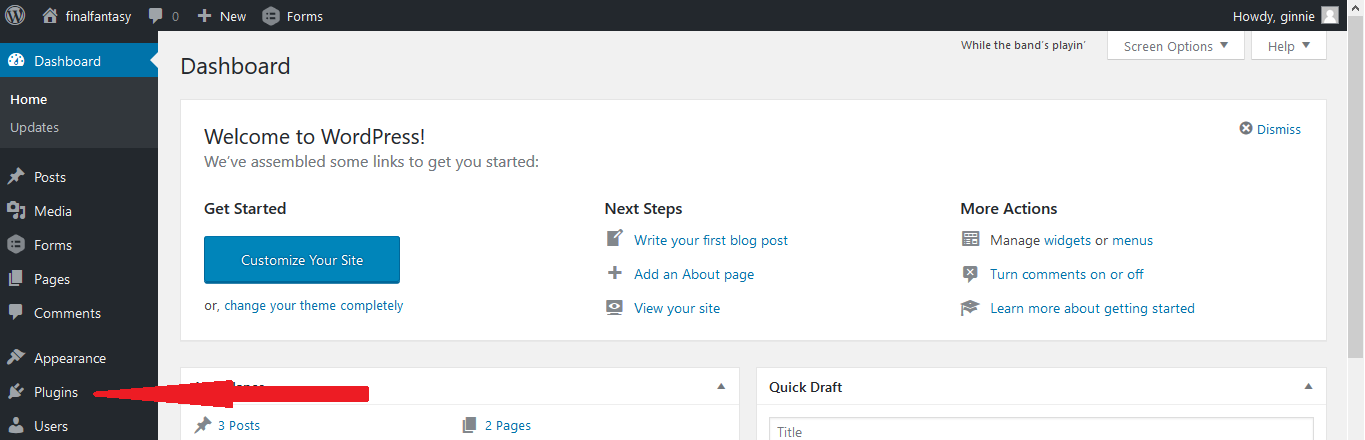The width and height of the screenshot is (1365, 440).
Task: Open the finalfantasy site home icon
Action: click(50, 16)
